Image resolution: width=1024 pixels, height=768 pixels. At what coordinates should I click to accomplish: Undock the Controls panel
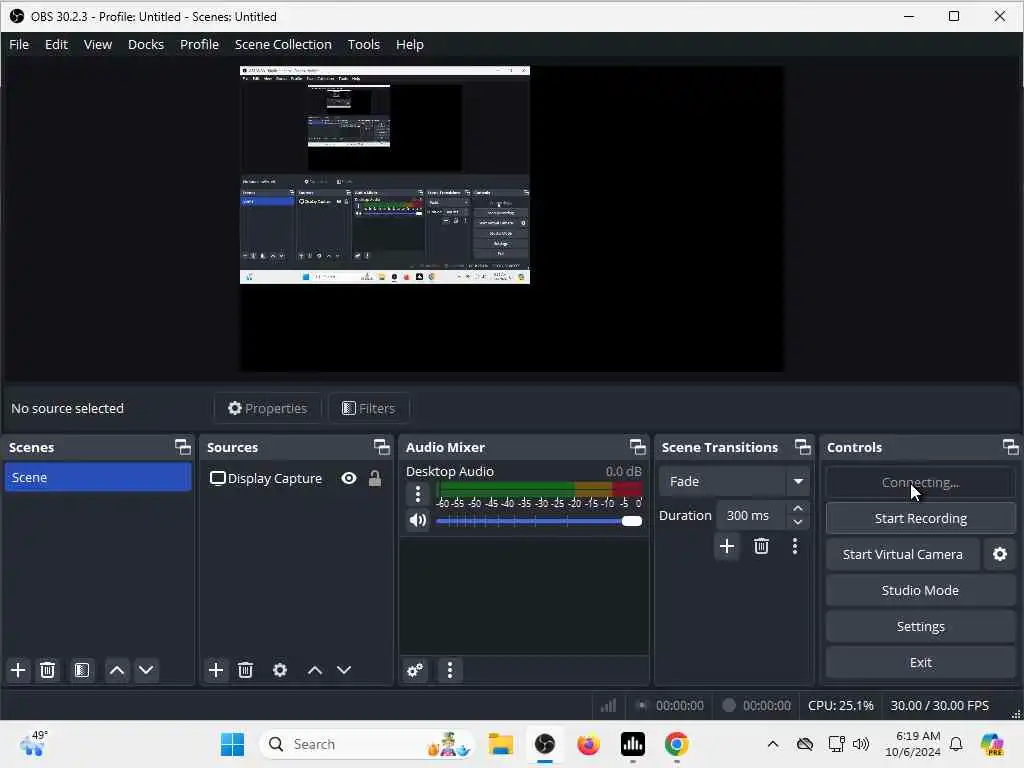click(1010, 447)
